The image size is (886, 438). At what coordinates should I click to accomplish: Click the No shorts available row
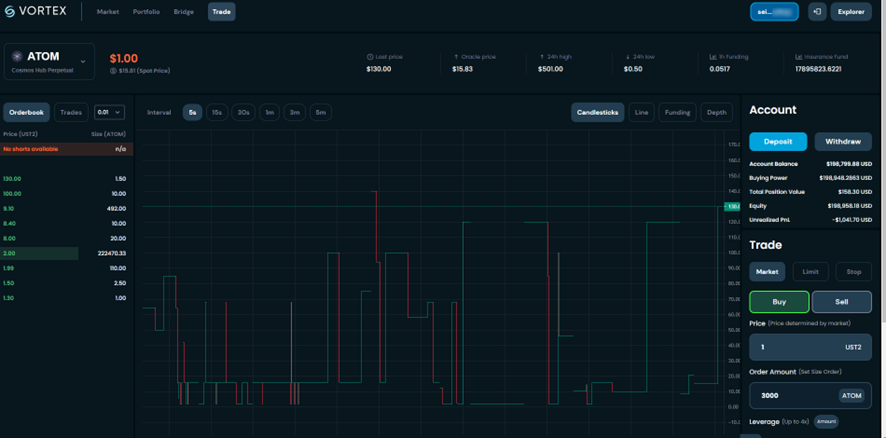(67, 149)
